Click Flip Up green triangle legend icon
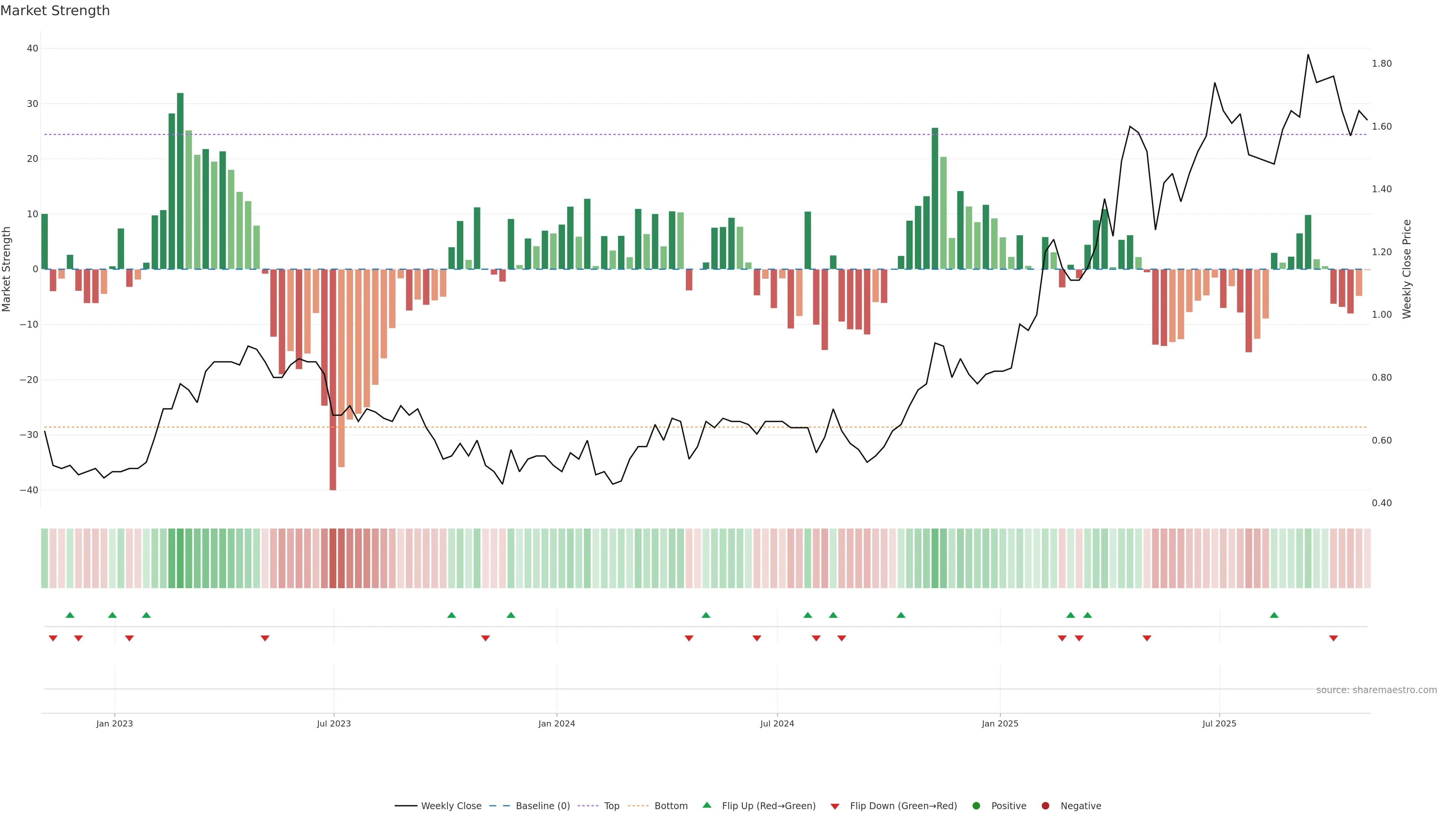Screen dimensions: 1456x819 coord(706,805)
